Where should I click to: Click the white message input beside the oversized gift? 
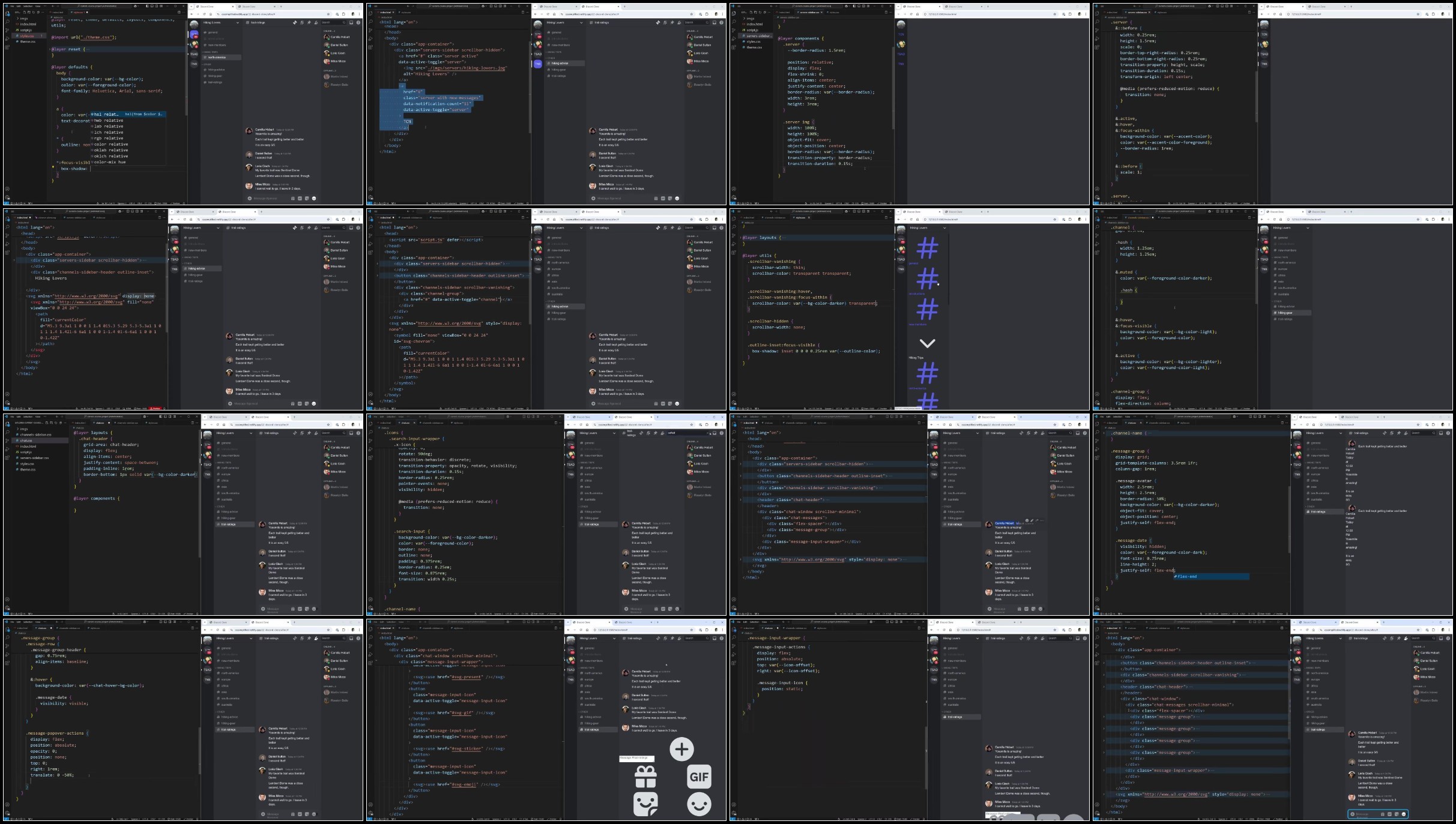pos(636,759)
